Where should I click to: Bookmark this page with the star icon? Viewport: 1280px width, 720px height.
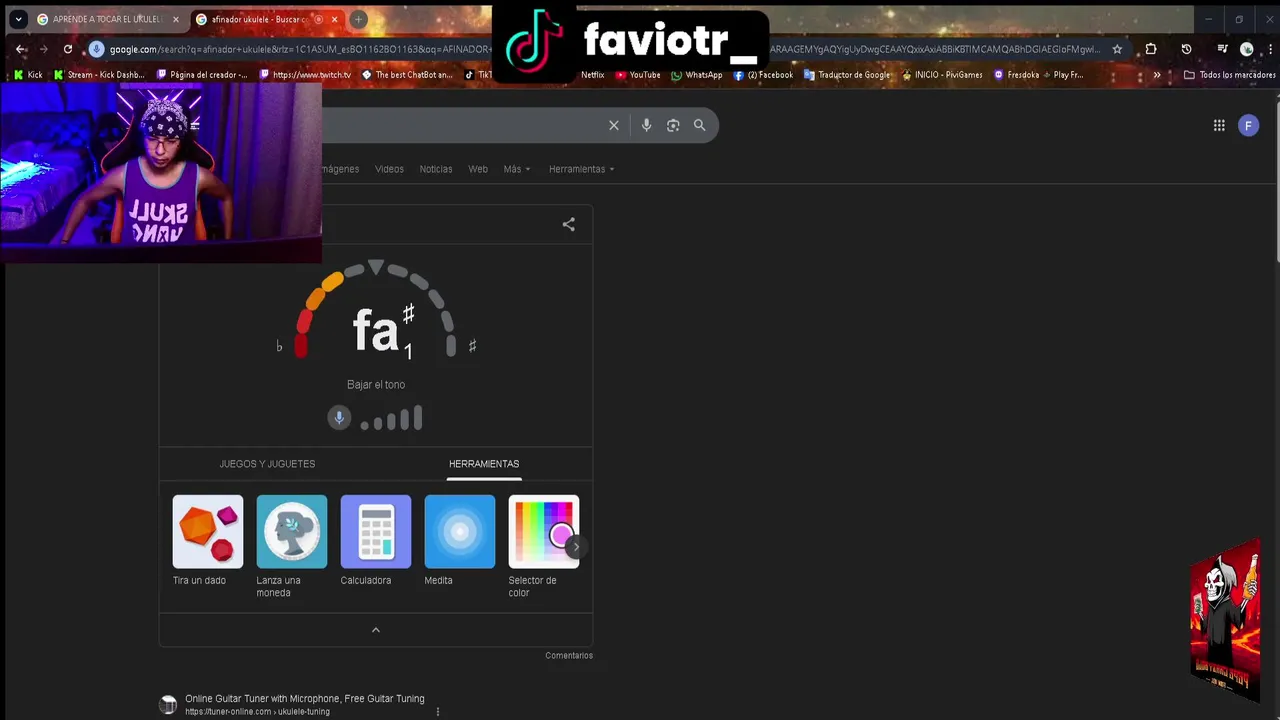[x=1117, y=49]
